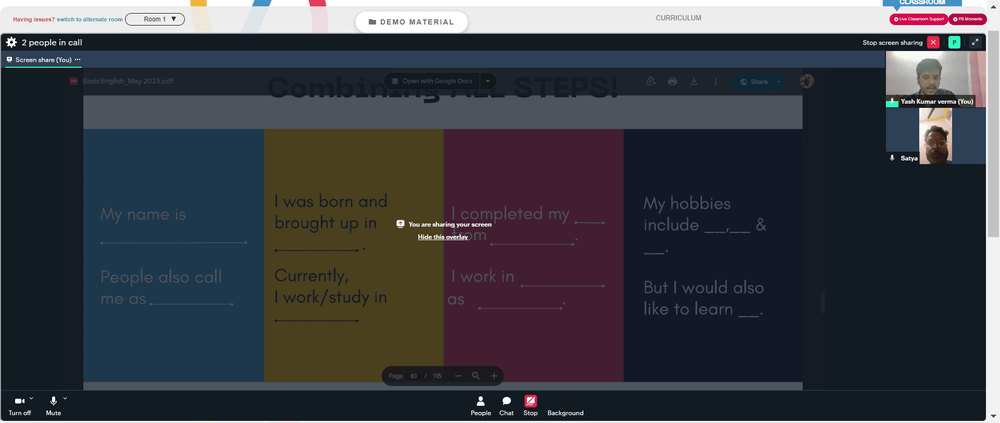Click Yash Kumar verma video thumbnail
Viewport: 1000px width, 423px height.
[936, 79]
